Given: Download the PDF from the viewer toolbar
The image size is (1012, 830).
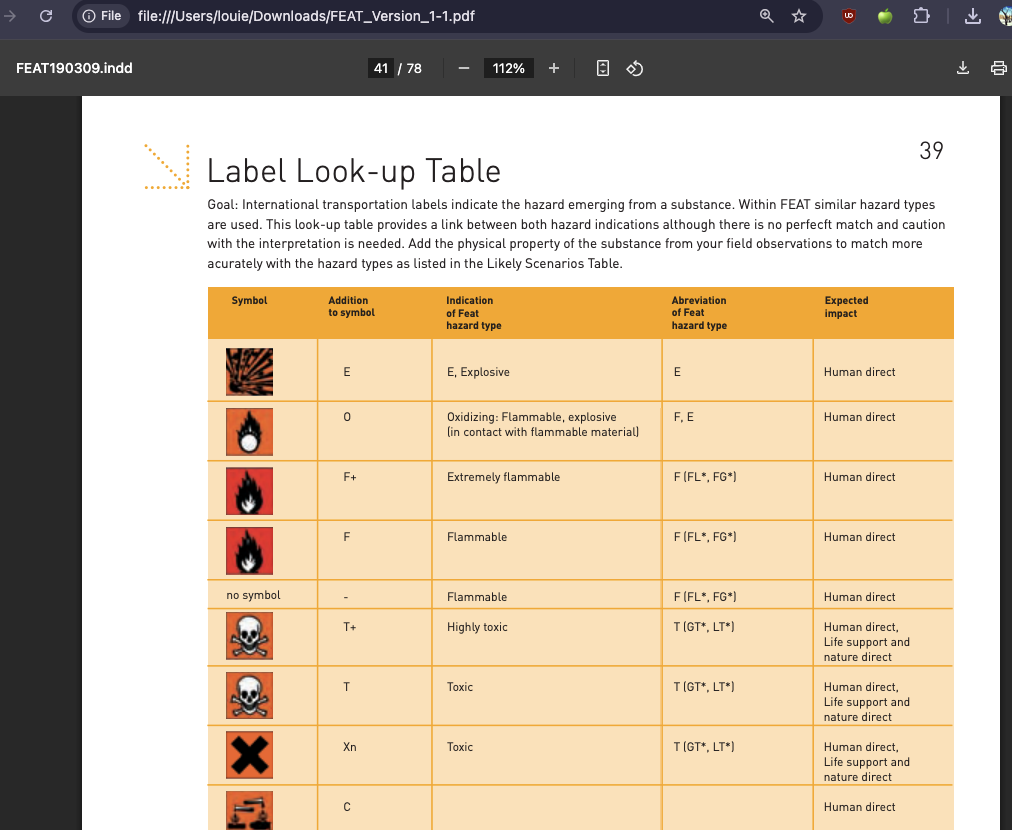Looking at the screenshot, I should (963, 68).
